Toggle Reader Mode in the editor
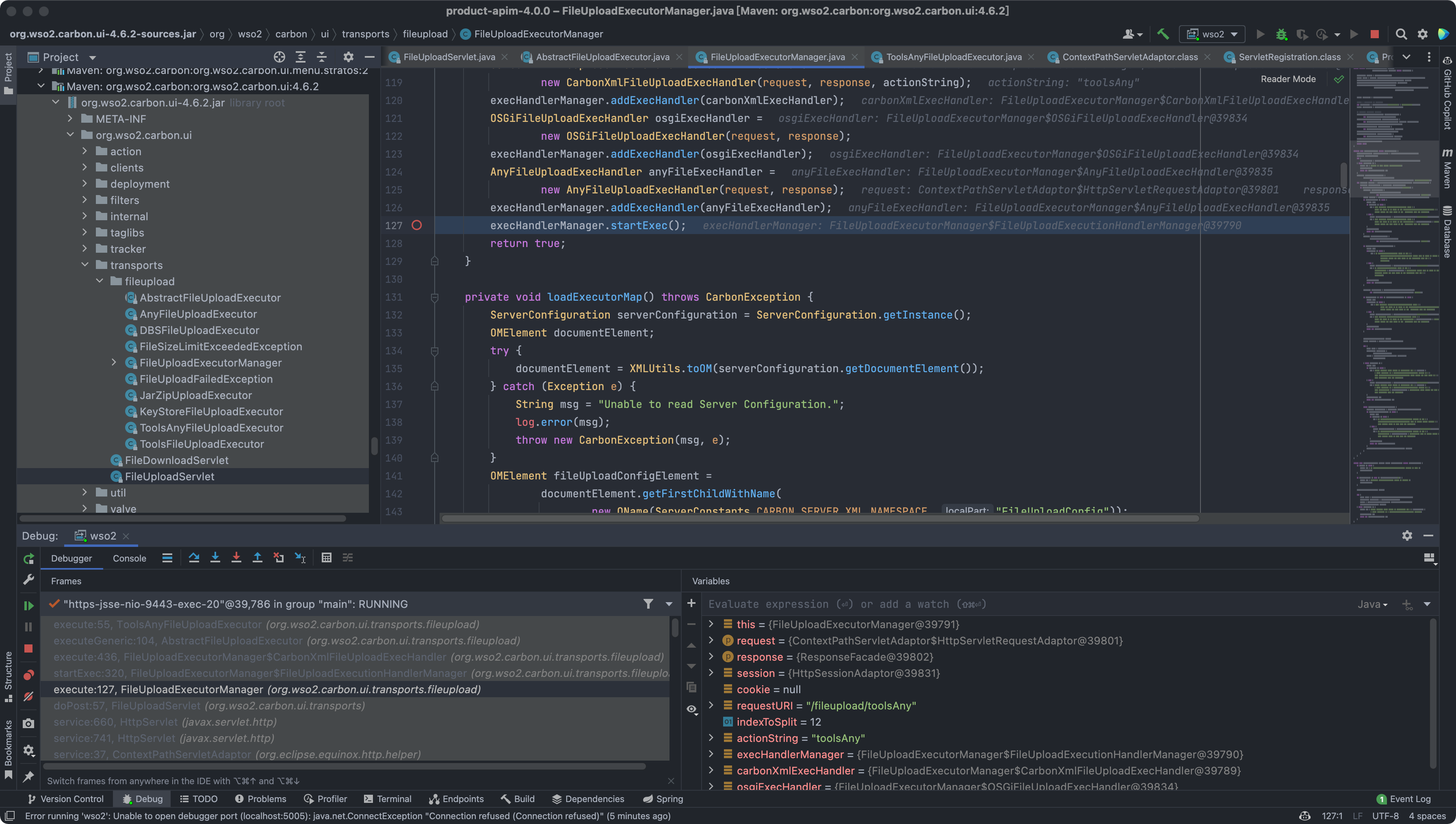The image size is (1456, 824). pyautogui.click(x=1288, y=79)
